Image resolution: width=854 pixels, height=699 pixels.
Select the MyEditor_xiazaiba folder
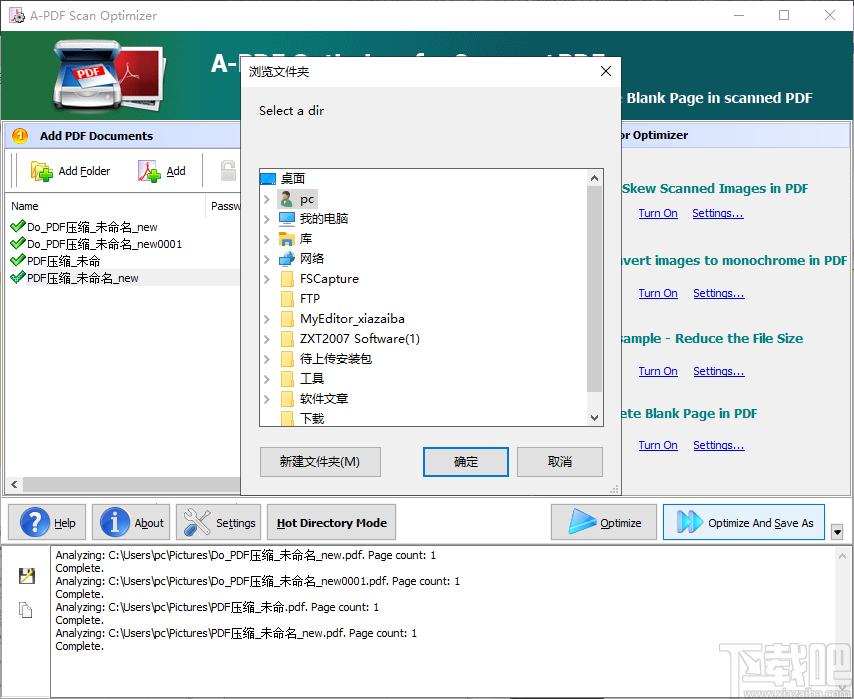pos(352,319)
